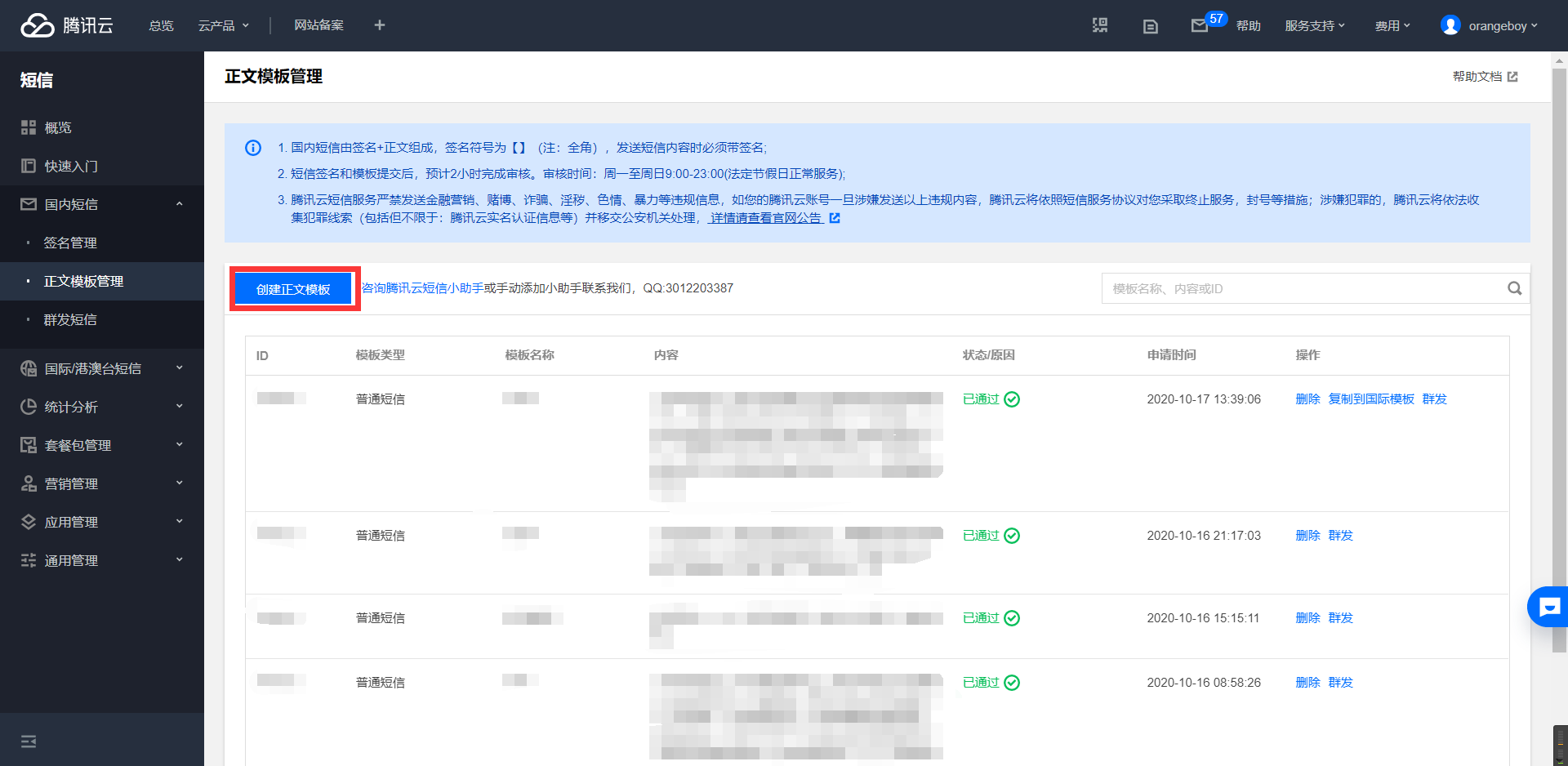Open the work order document icon
The width and height of the screenshot is (1568, 766).
pyautogui.click(x=1150, y=26)
